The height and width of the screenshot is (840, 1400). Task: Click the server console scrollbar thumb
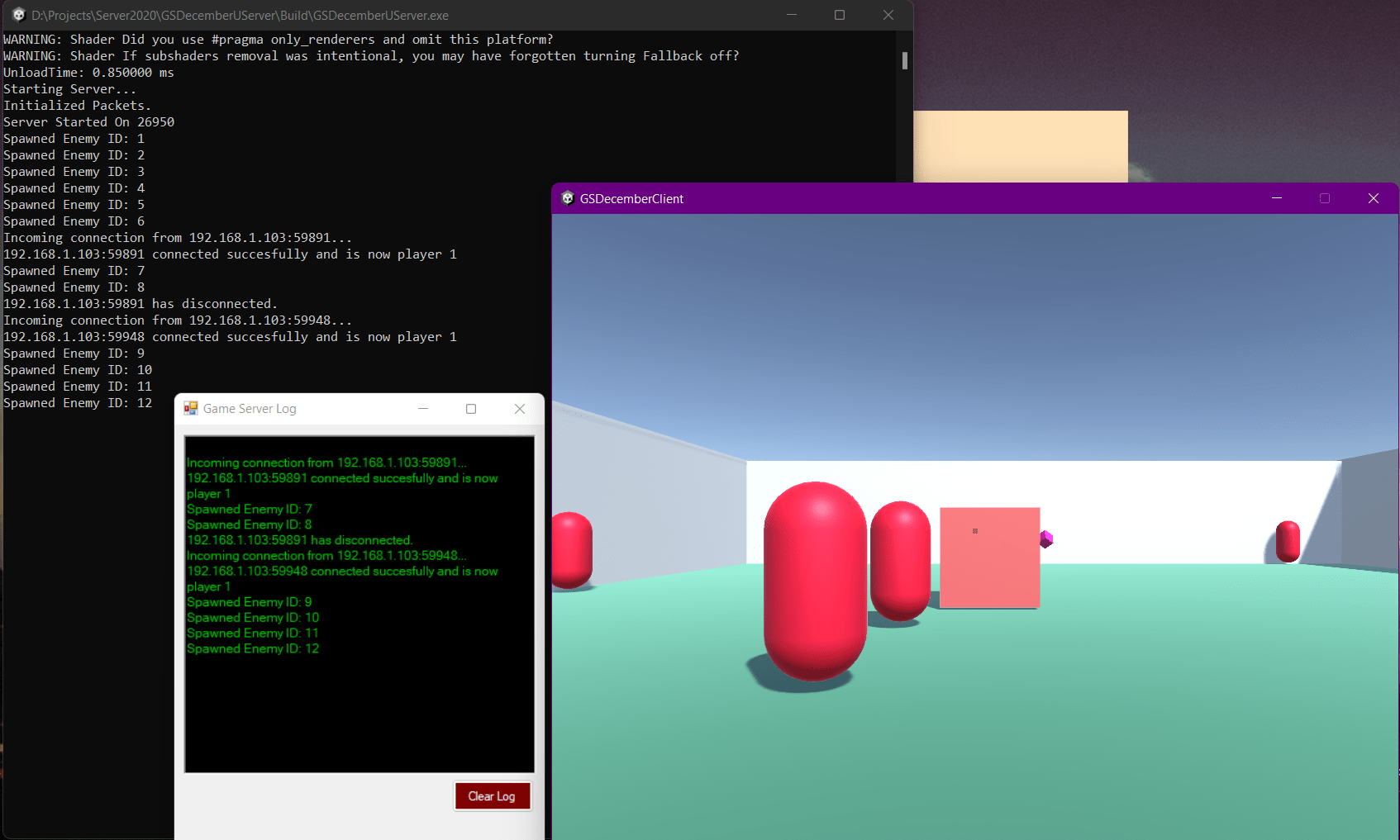point(904,61)
